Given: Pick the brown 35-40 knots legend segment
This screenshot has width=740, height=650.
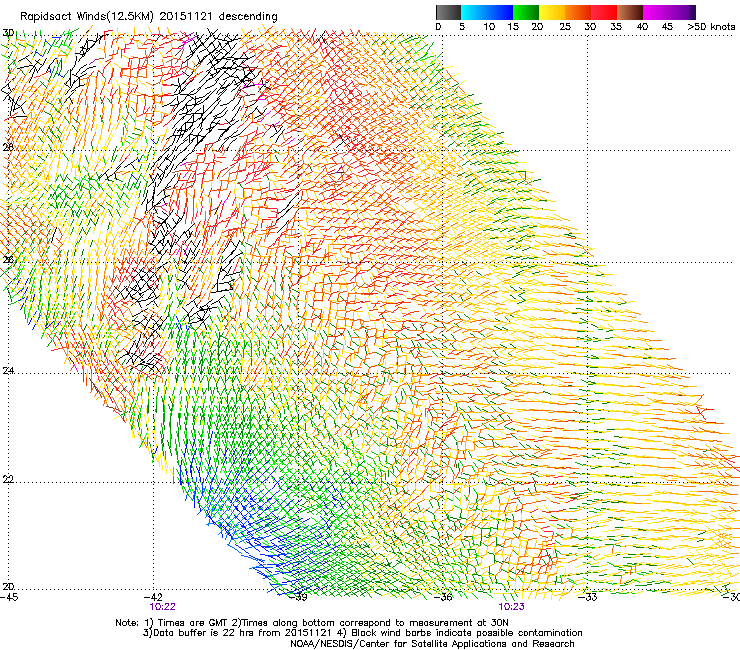Looking at the screenshot, I should 630,12.
